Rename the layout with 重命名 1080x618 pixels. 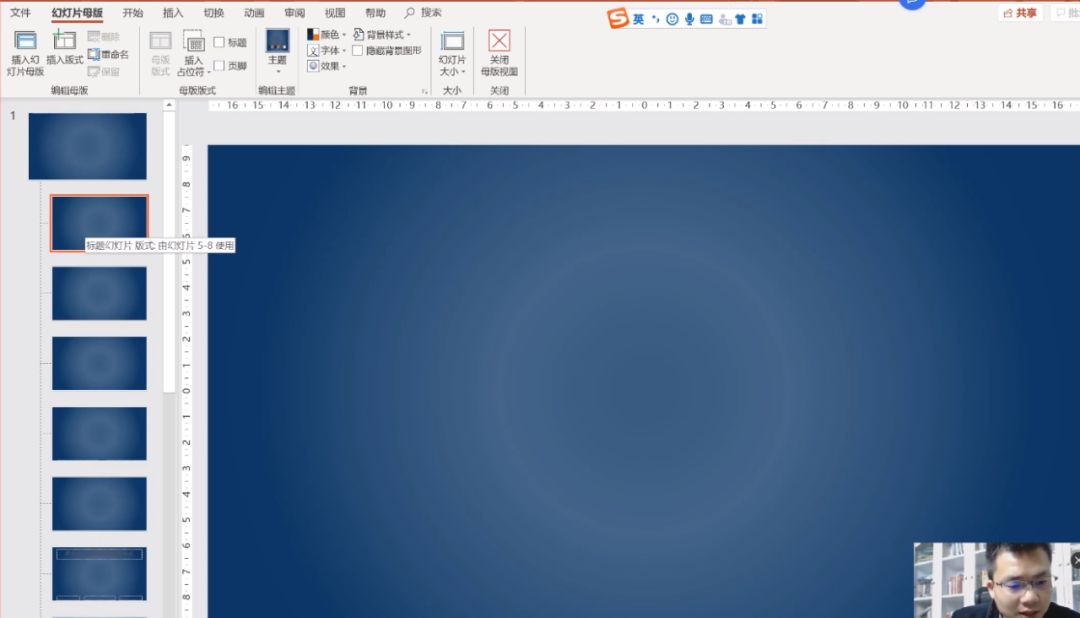(x=109, y=54)
